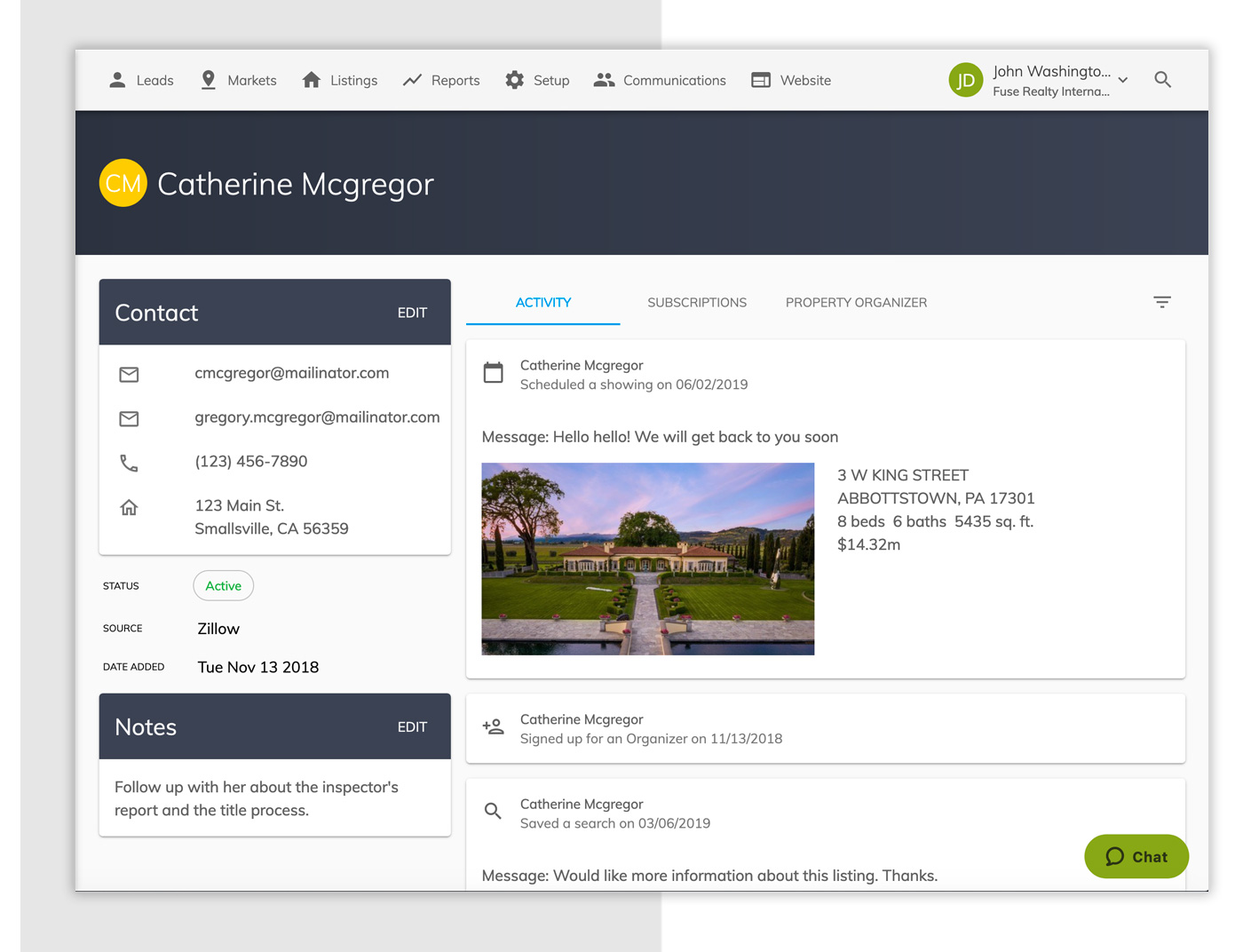The image size is (1243, 952).
Task: Click email cmcgregor@mailinator.com
Action: pyautogui.click(x=292, y=373)
